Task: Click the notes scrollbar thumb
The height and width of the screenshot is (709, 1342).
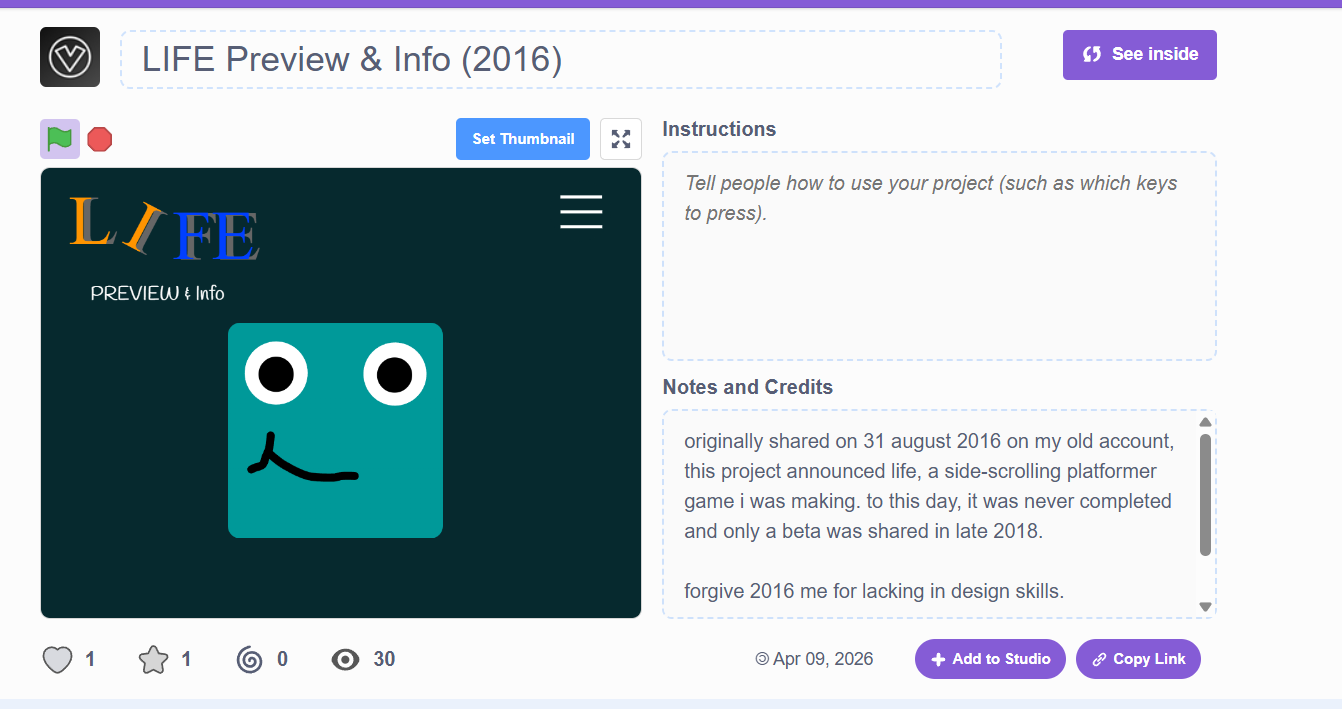Action: click(x=1205, y=494)
